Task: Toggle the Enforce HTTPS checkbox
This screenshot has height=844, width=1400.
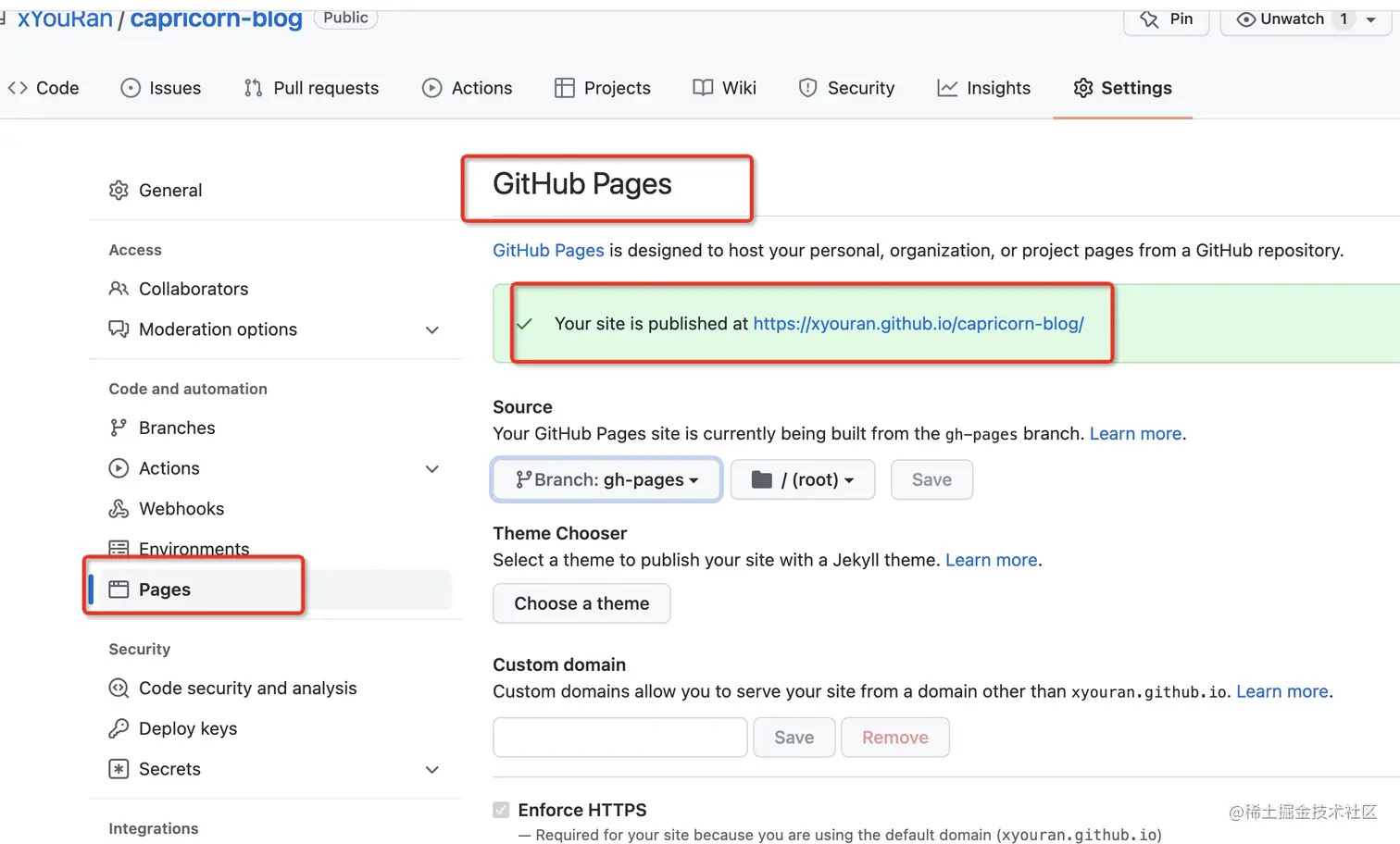Action: [501, 810]
